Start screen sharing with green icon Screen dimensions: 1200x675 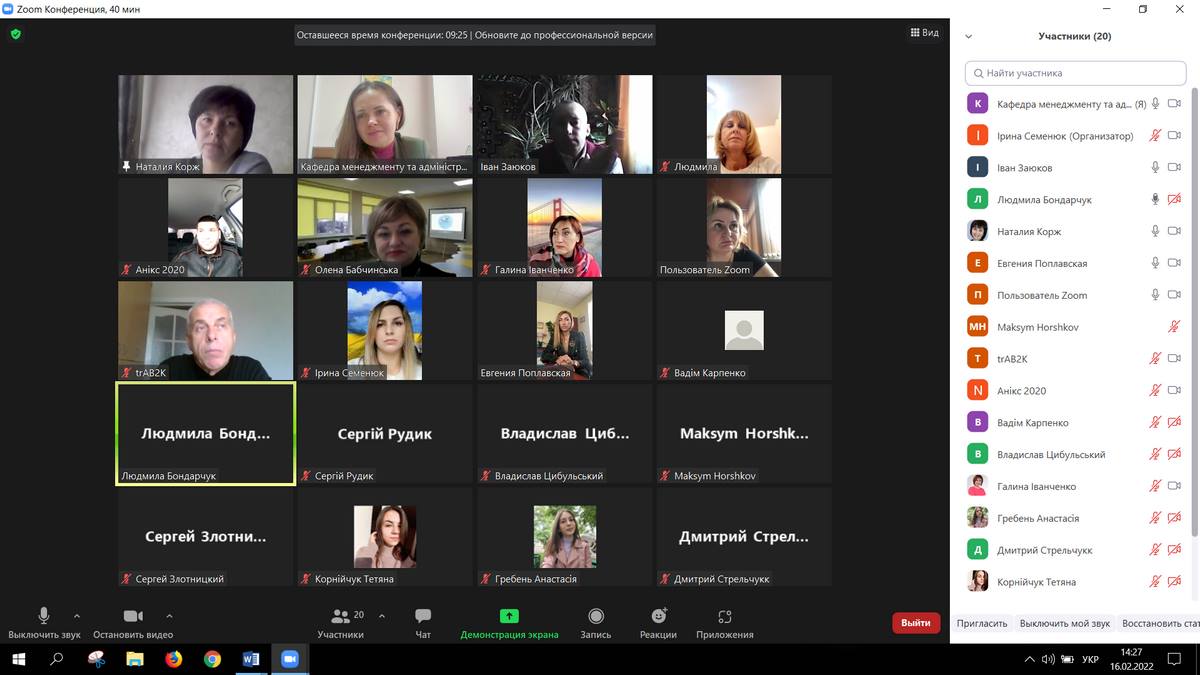click(x=509, y=617)
